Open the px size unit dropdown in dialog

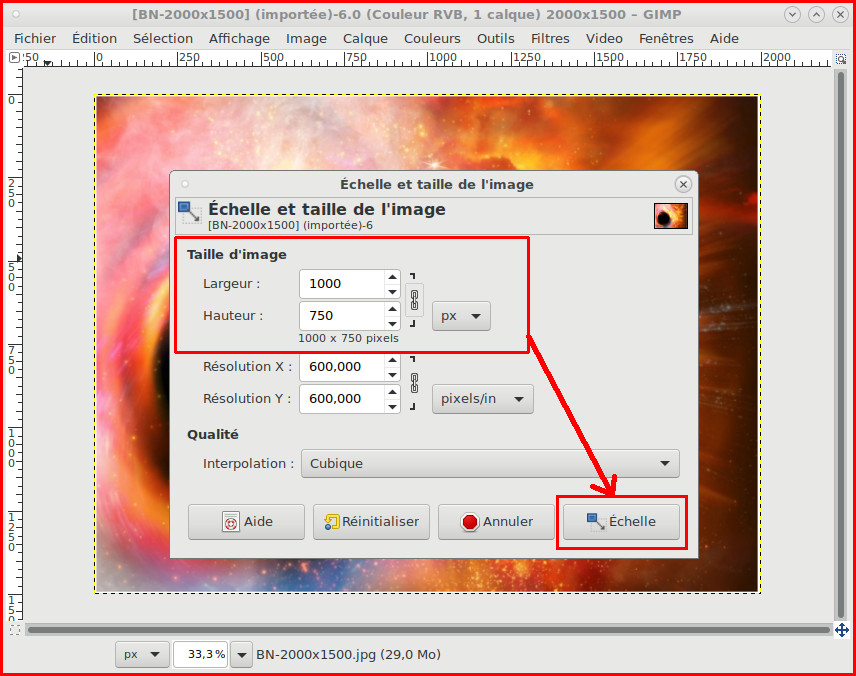coord(461,316)
